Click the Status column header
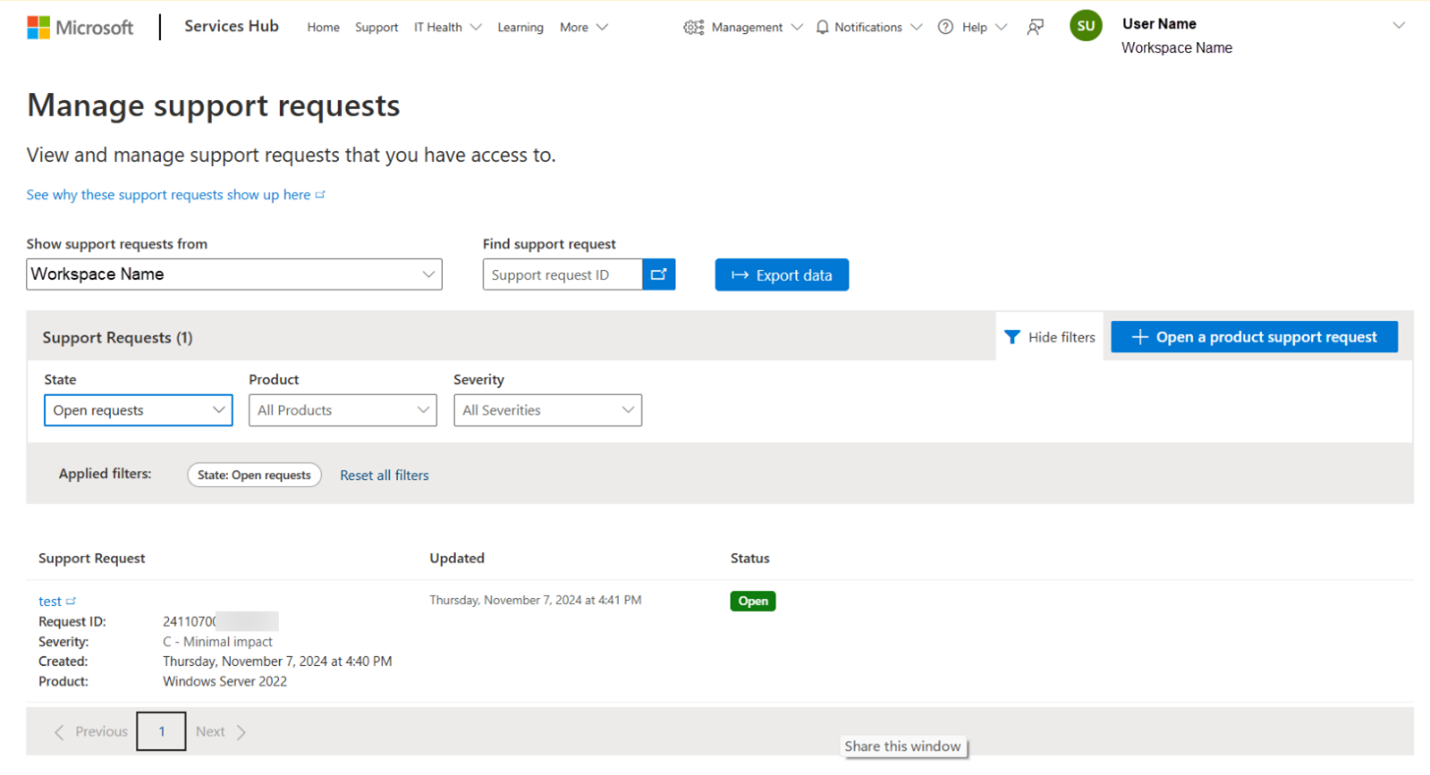This screenshot has height=775, width=1430. [750, 558]
